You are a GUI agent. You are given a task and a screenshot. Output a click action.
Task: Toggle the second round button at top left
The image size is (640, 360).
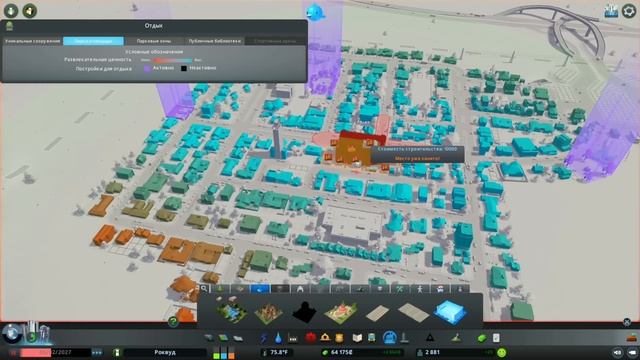(x=29, y=11)
